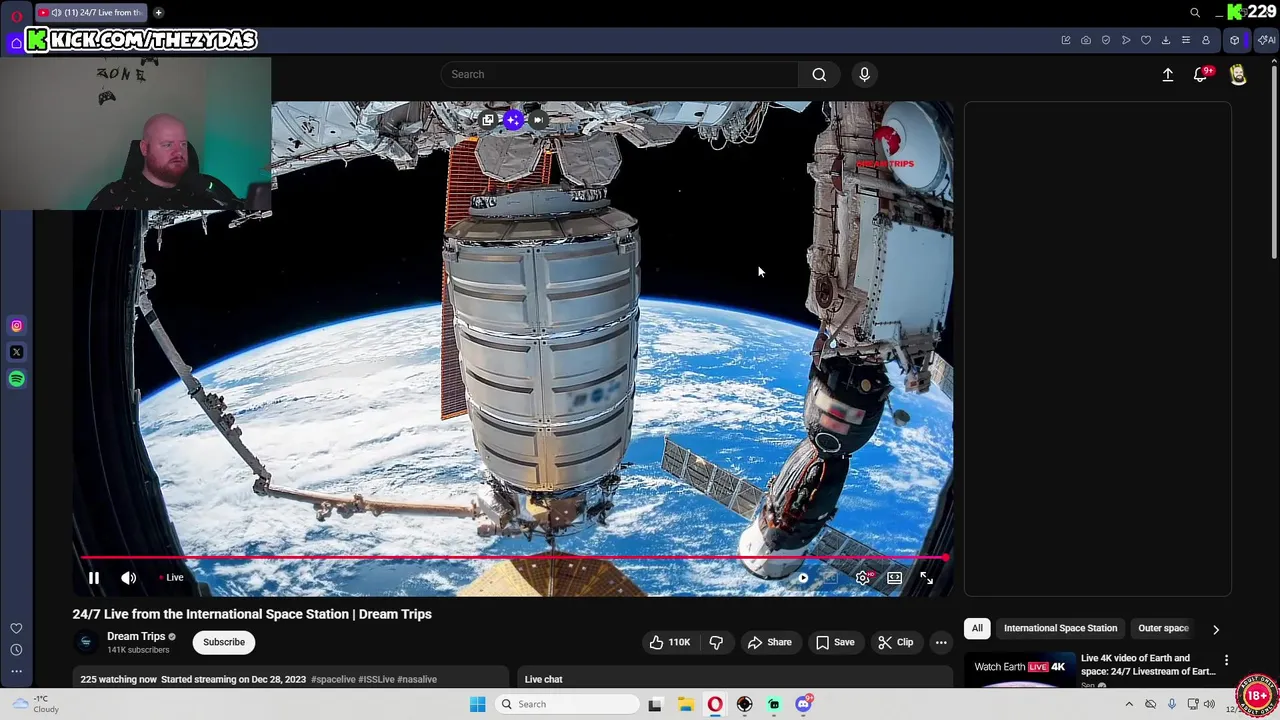The height and width of the screenshot is (720, 1280).
Task: Add page to Opera bookmarks heart
Action: [1146, 40]
